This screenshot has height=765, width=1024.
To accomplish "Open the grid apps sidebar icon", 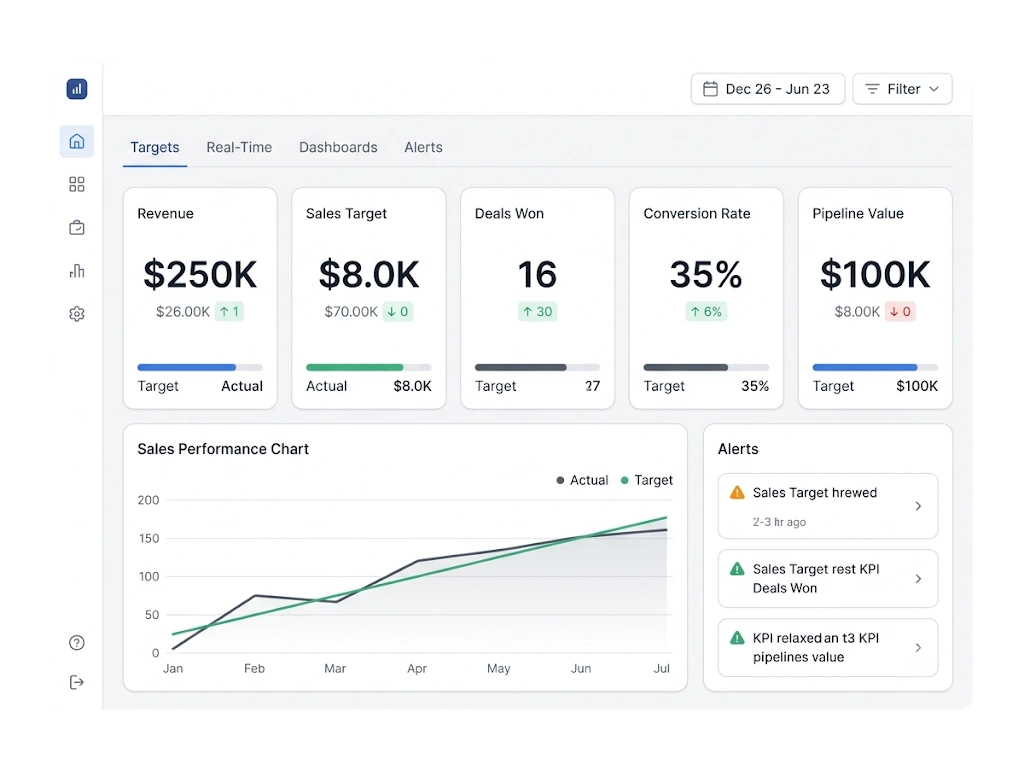I will coord(77,184).
